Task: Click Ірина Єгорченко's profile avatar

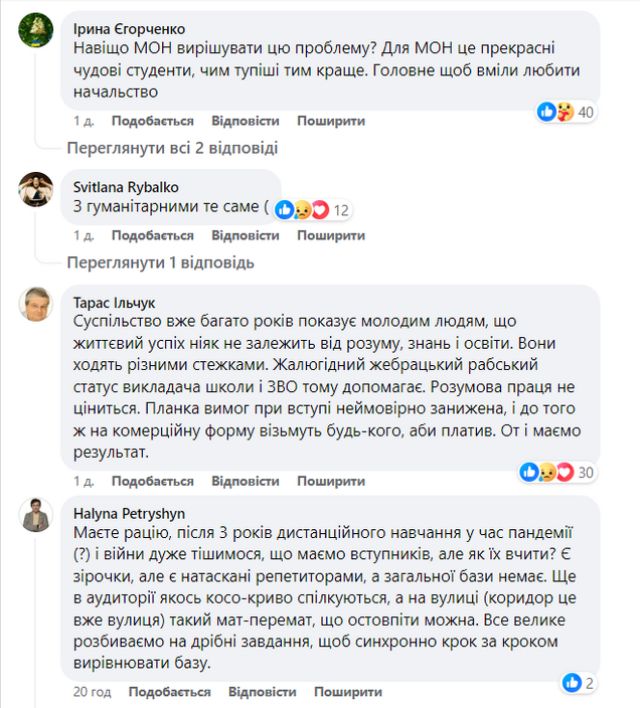Action: (36, 32)
